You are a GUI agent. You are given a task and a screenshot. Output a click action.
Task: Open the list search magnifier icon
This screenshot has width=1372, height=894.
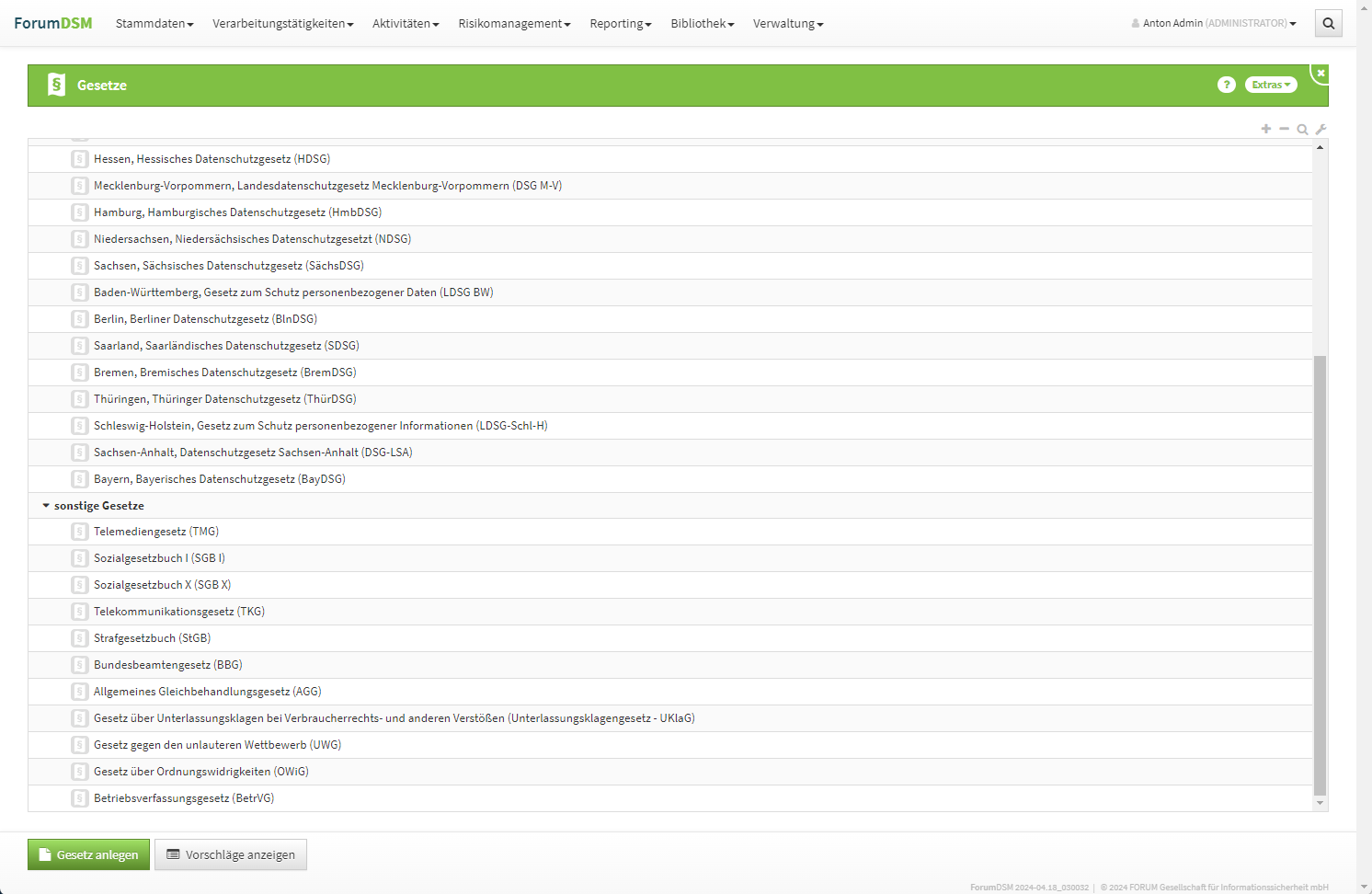pyautogui.click(x=1302, y=130)
